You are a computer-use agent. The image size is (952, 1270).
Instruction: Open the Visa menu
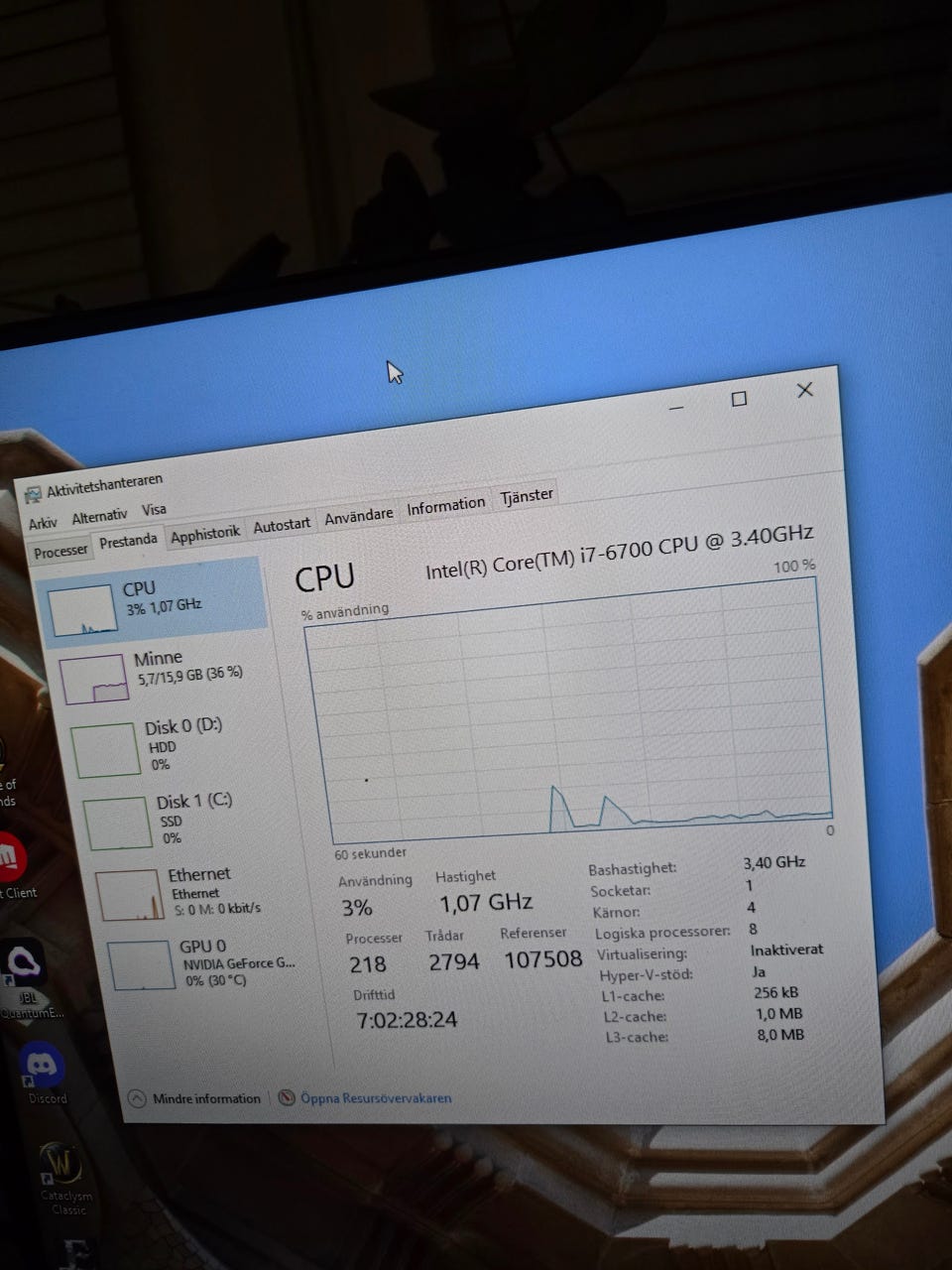pos(154,510)
